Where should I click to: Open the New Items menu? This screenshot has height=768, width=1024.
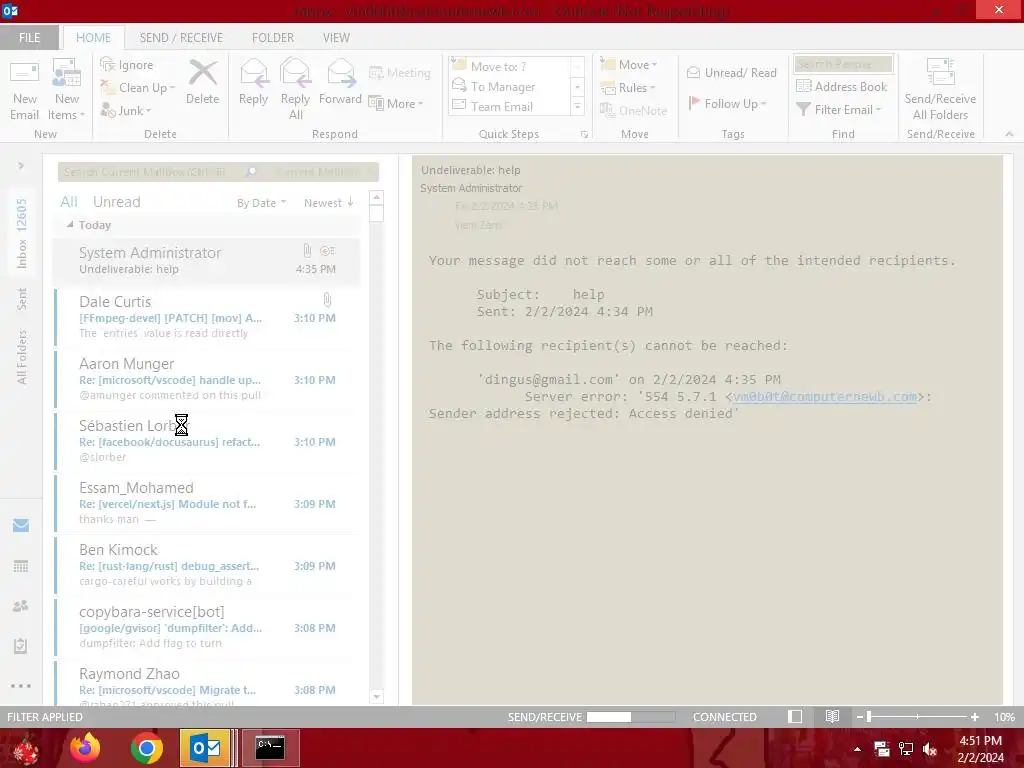[x=67, y=89]
